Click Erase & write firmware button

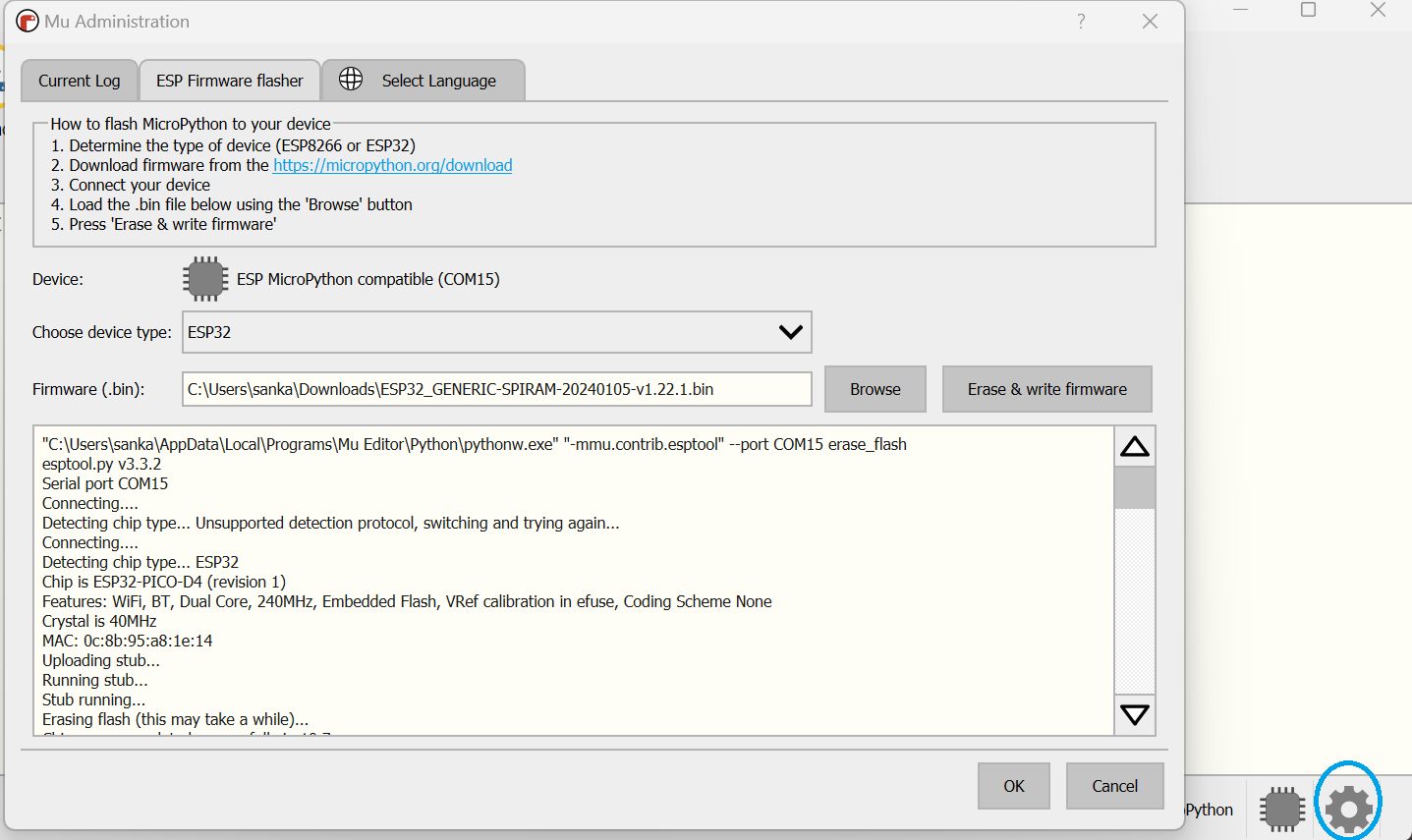(1047, 389)
